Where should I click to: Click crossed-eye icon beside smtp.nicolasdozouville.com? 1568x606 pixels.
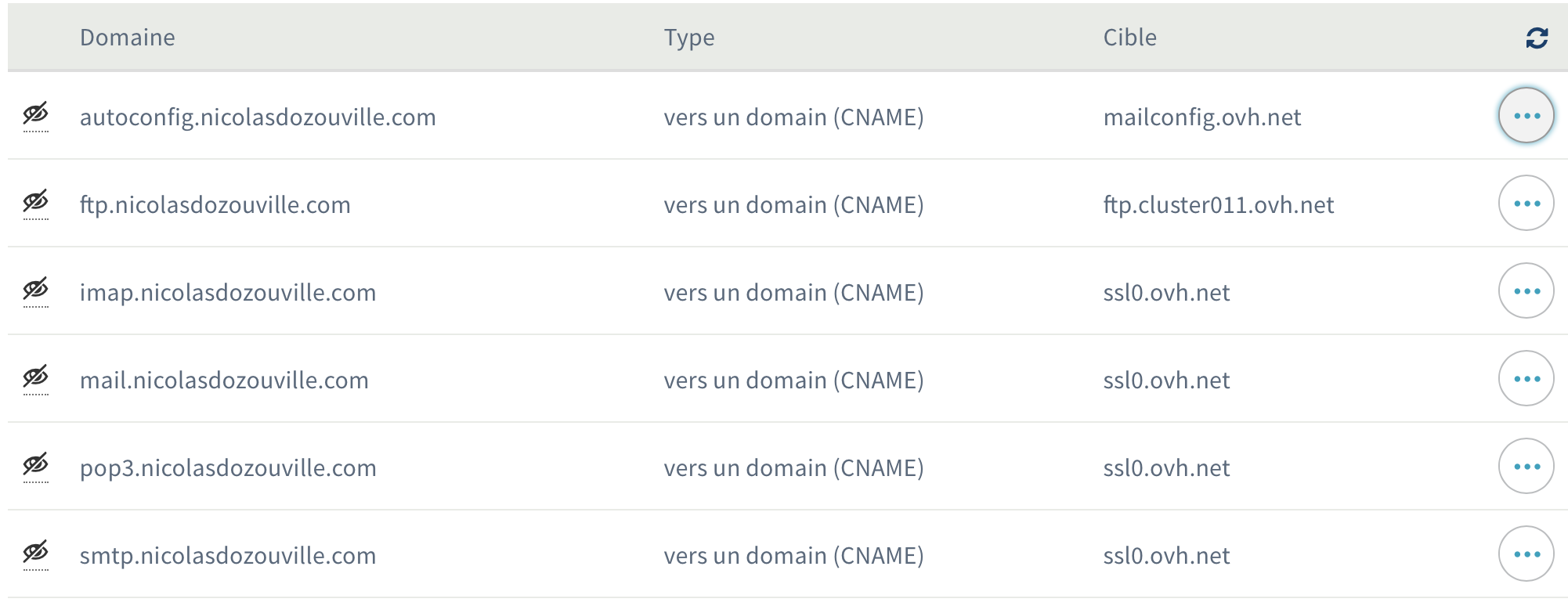click(35, 553)
